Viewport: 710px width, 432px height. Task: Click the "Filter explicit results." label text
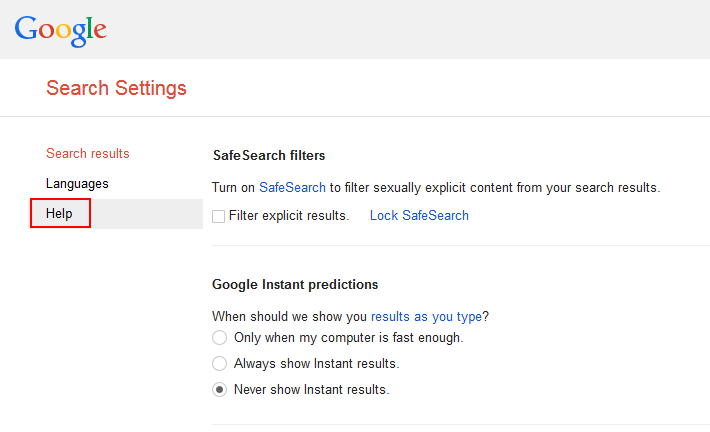(289, 215)
